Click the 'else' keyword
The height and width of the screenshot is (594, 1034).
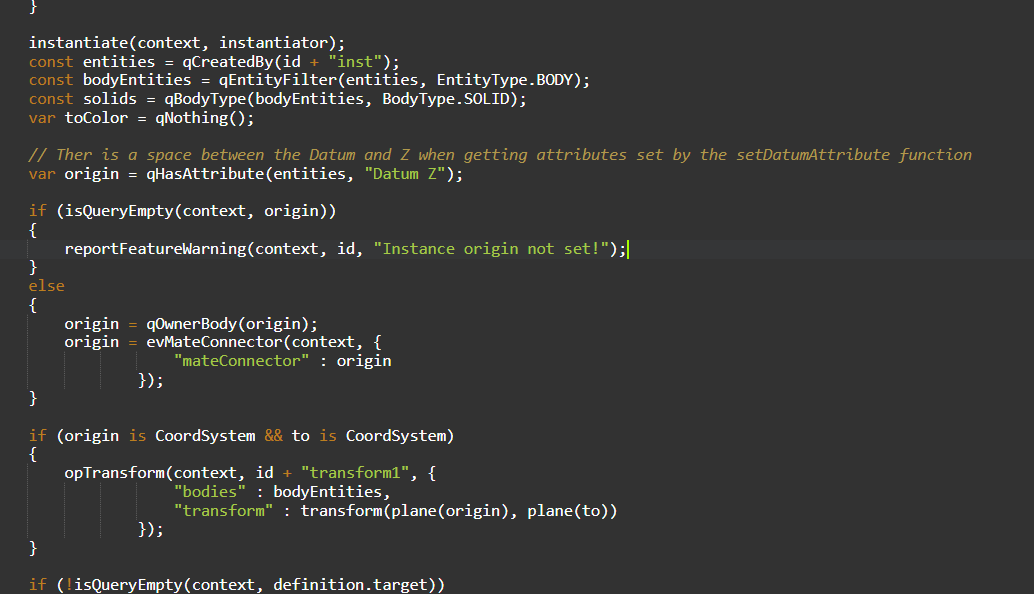click(x=47, y=287)
